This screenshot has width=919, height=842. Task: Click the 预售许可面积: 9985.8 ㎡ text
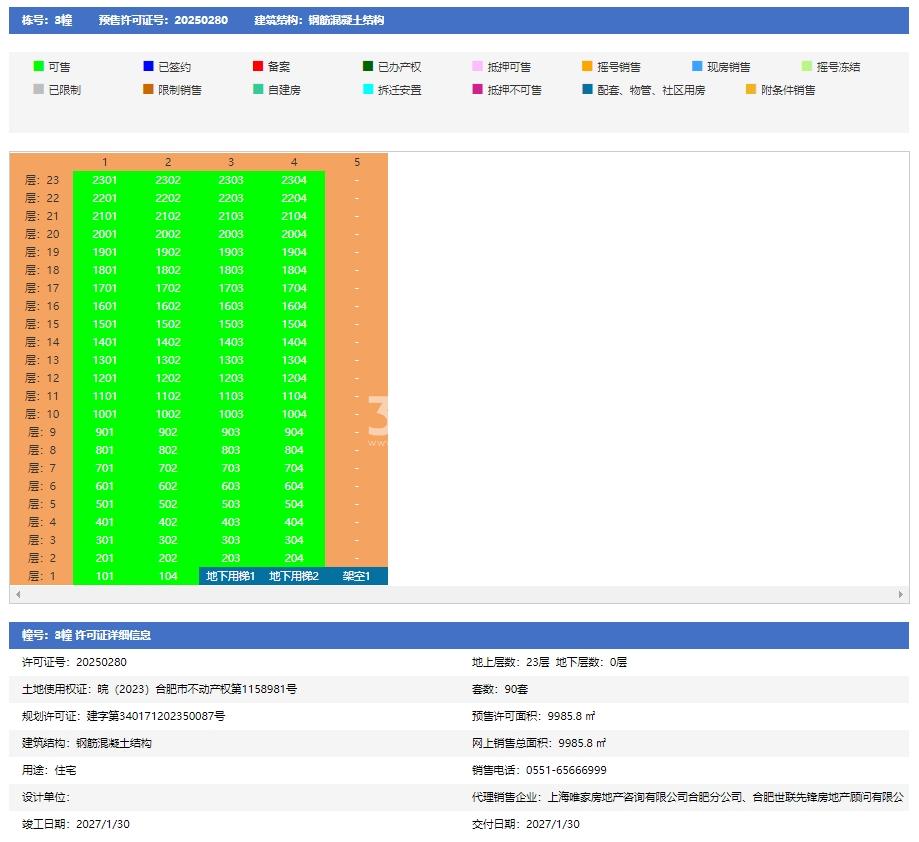533,716
